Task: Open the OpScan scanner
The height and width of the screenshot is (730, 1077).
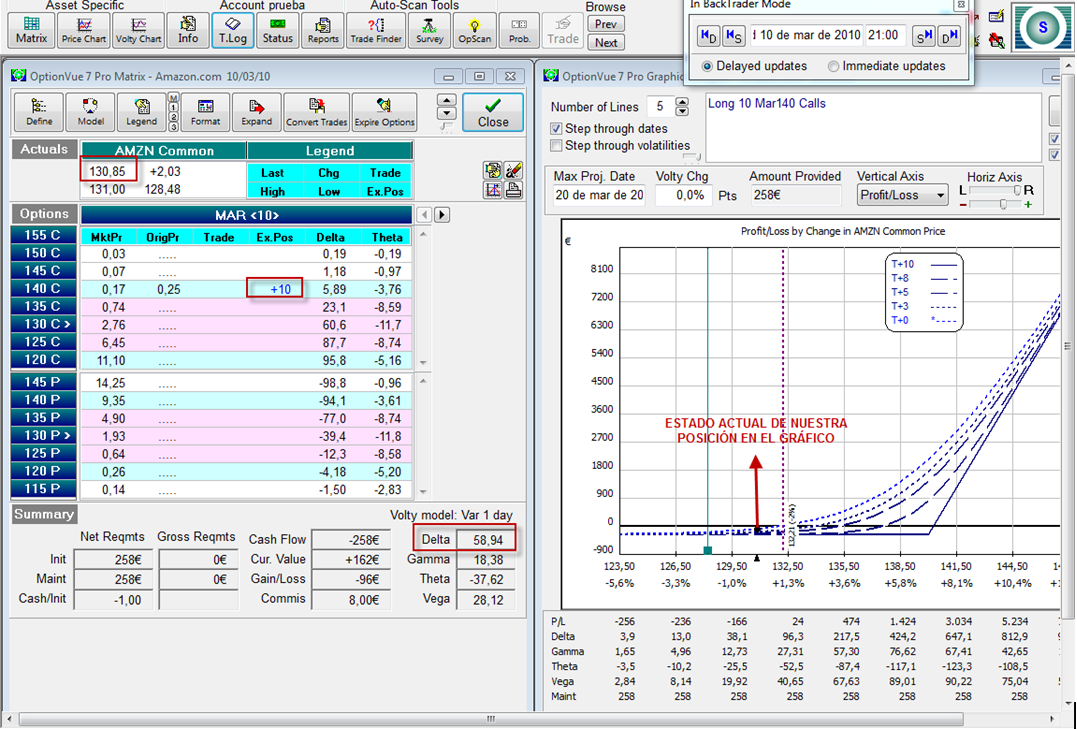Action: [x=474, y=29]
